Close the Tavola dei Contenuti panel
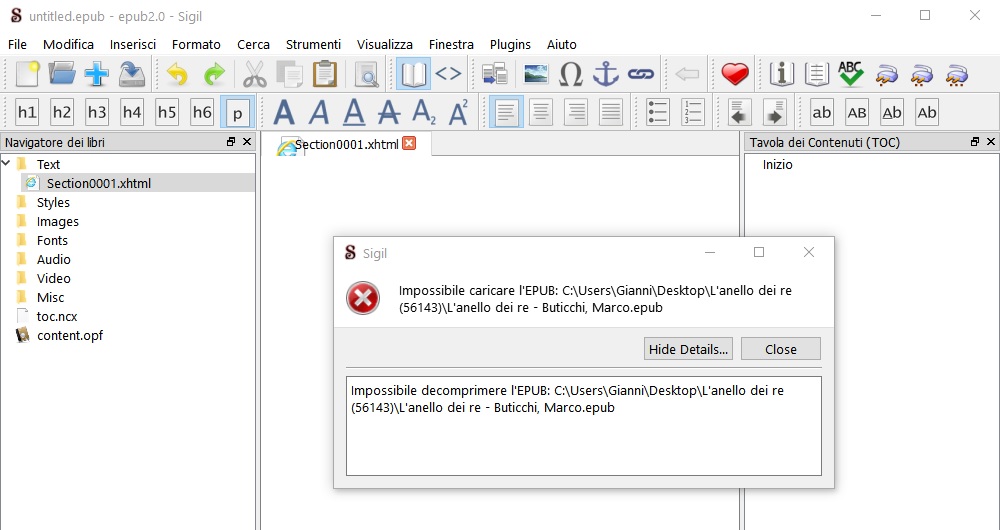1000x530 pixels. click(990, 142)
